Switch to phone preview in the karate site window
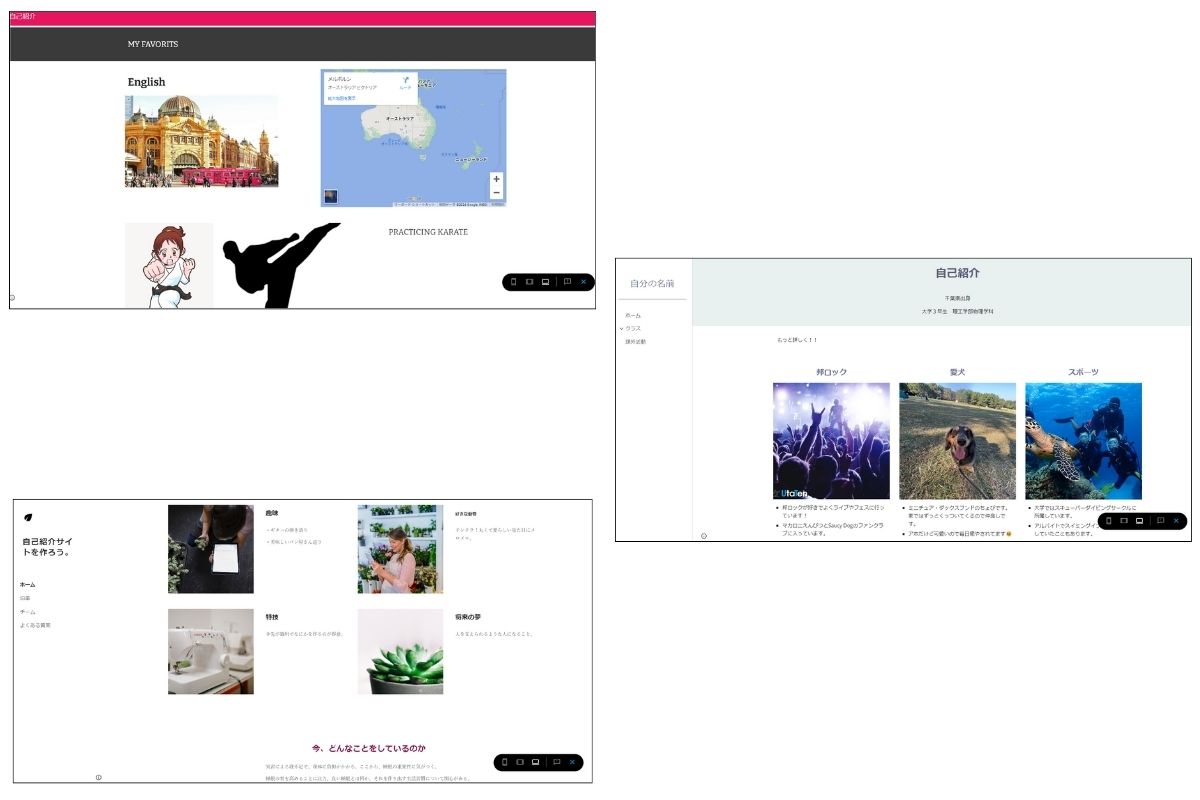The image size is (1200, 800). click(514, 282)
